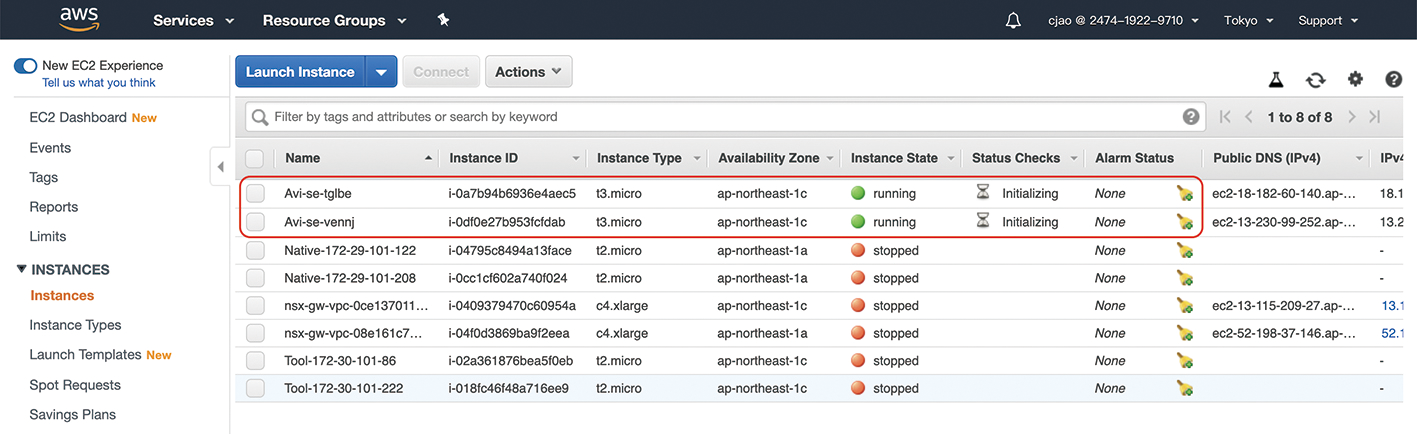Click Tell us what you think link
Viewport: 1417px width, 434px height.
pyautogui.click(x=99, y=83)
